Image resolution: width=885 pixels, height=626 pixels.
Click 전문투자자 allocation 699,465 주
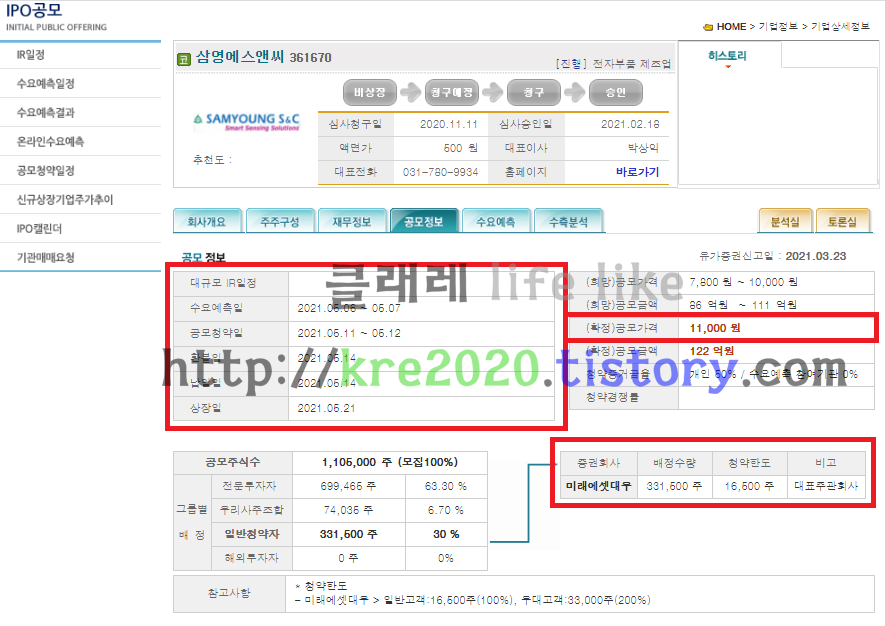pyautogui.click(x=348, y=486)
